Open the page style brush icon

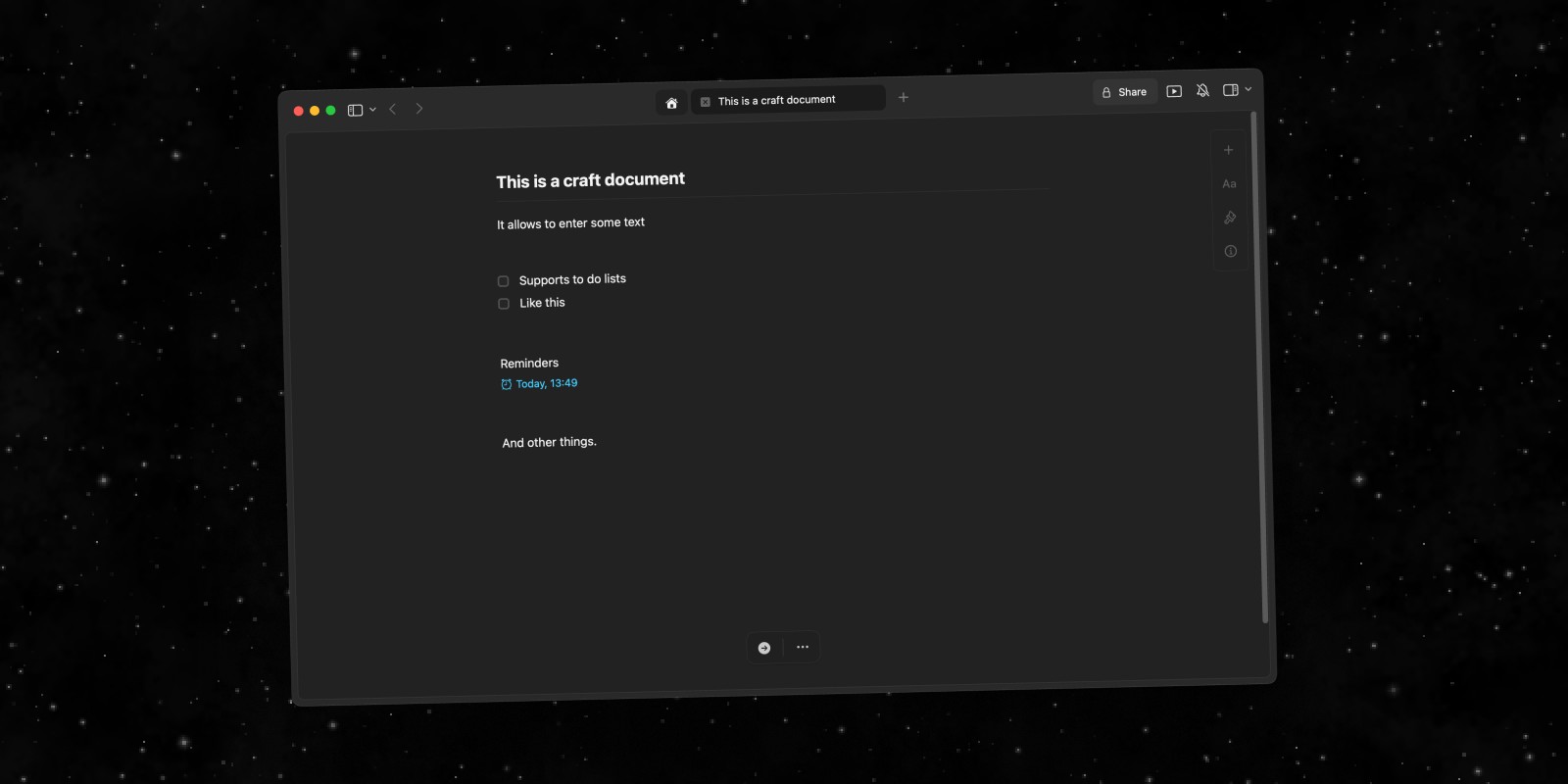(x=1230, y=218)
